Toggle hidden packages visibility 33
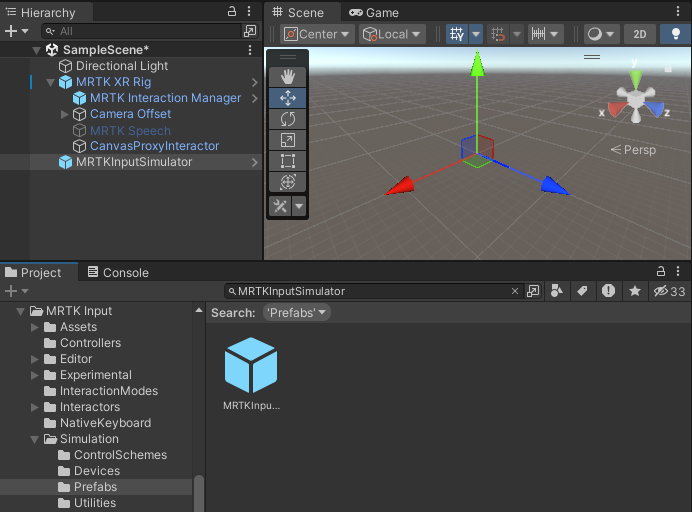 669,291
